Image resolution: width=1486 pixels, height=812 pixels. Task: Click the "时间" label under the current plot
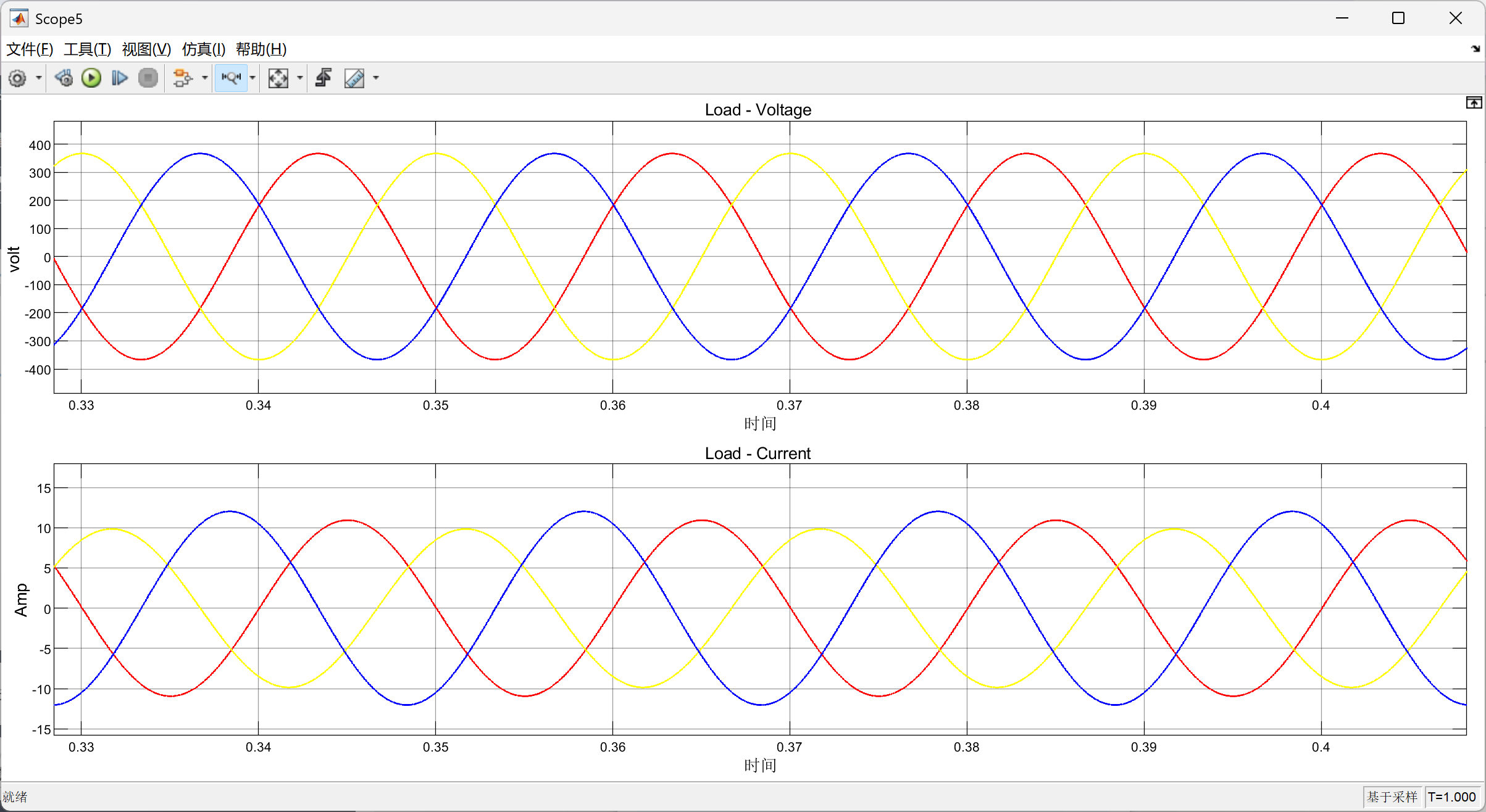[760, 766]
